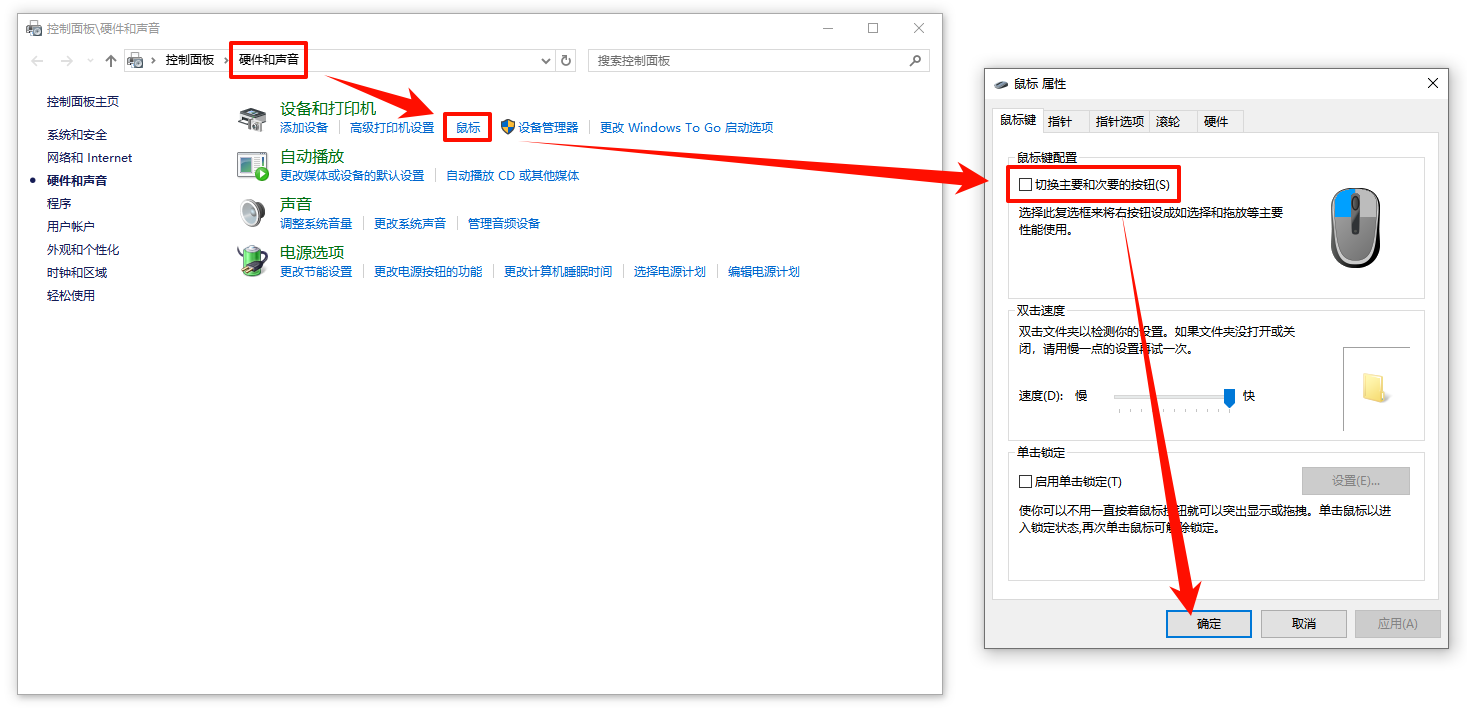1467x709 pixels.
Task: Click the refresh button beside address bar
Action: pyautogui.click(x=567, y=60)
